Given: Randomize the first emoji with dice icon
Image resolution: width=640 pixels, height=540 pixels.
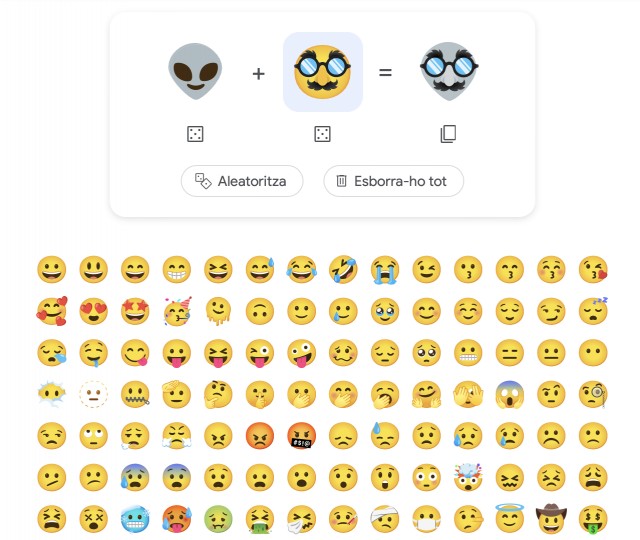Looking at the screenshot, I should pos(195,134).
